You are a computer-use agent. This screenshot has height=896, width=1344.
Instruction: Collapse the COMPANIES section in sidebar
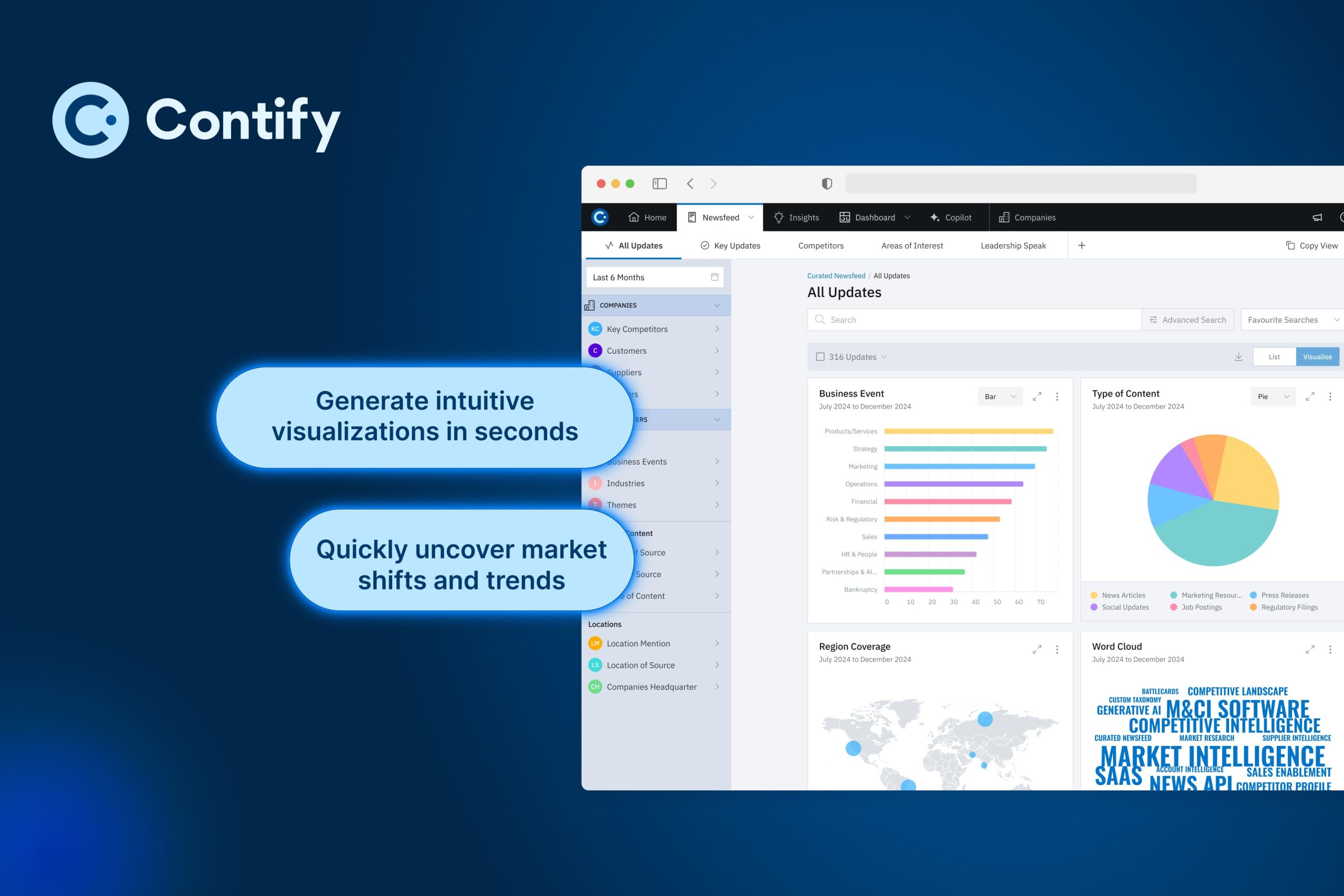point(717,304)
